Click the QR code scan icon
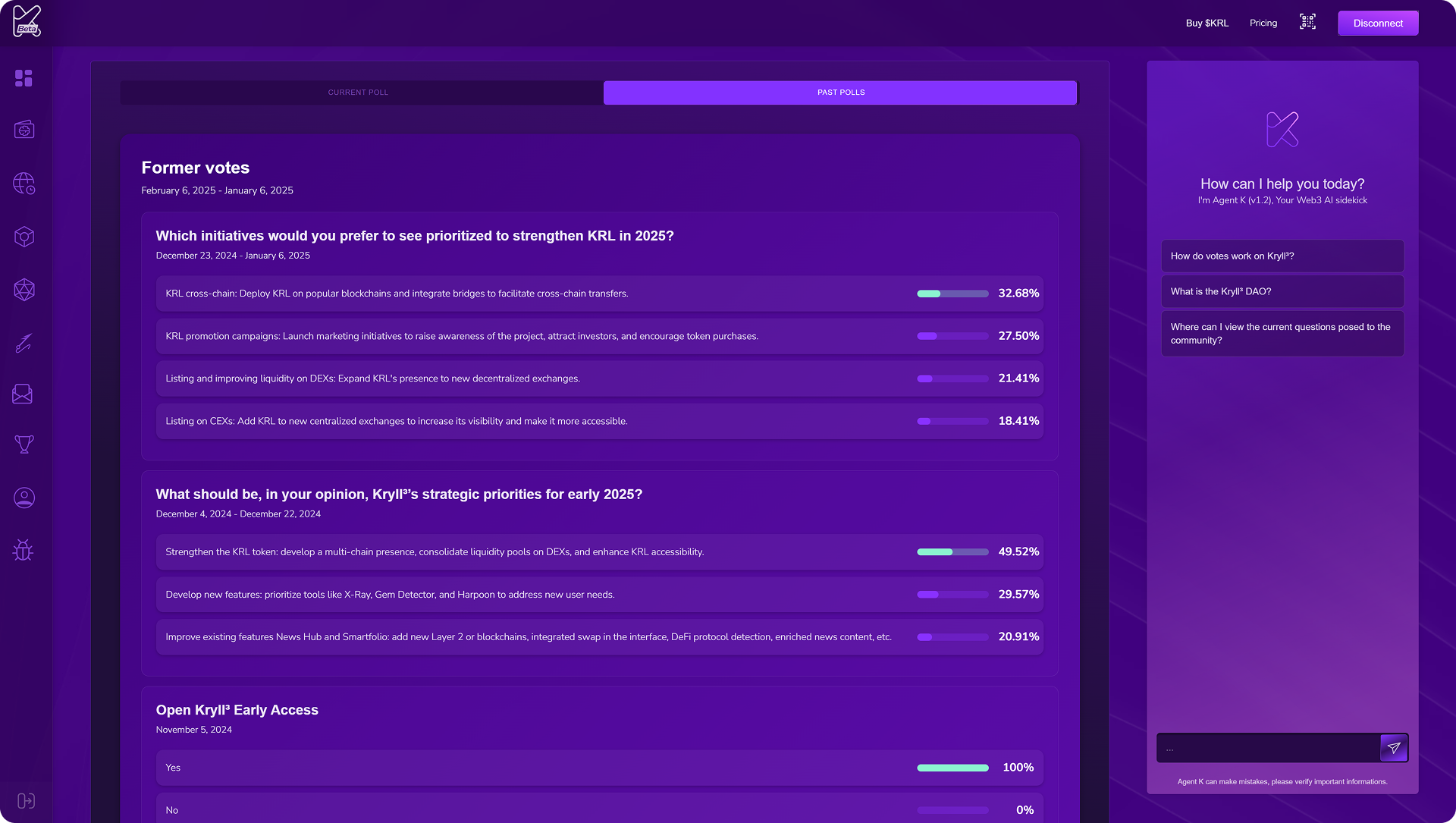The height and width of the screenshot is (823, 1456). (1307, 22)
